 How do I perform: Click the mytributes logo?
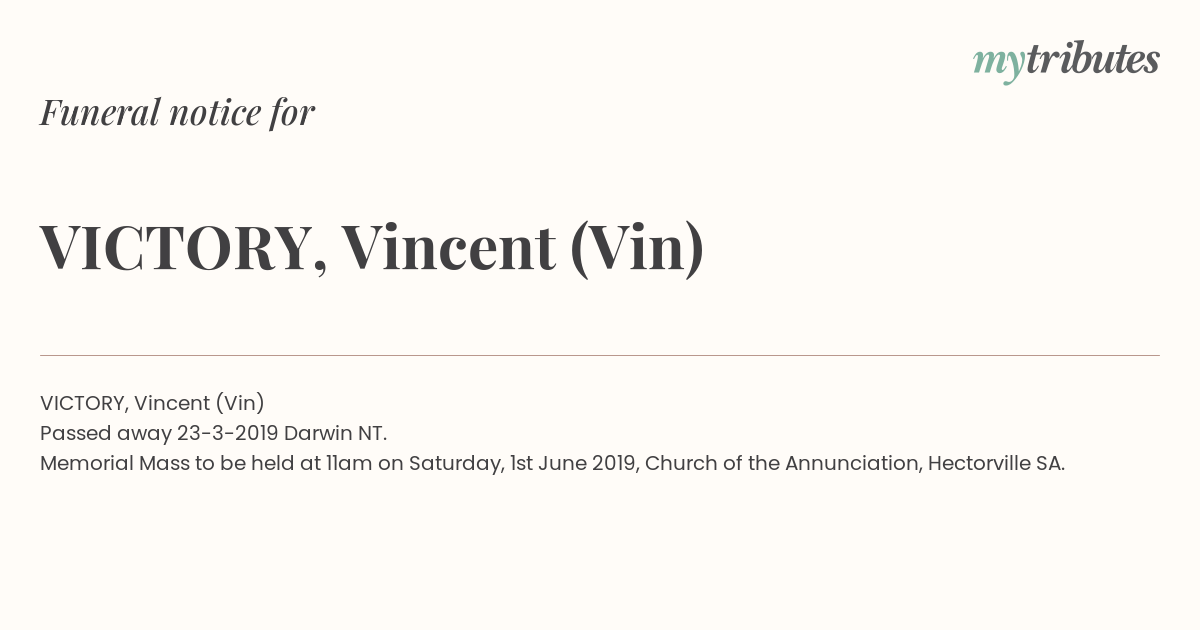(1066, 62)
